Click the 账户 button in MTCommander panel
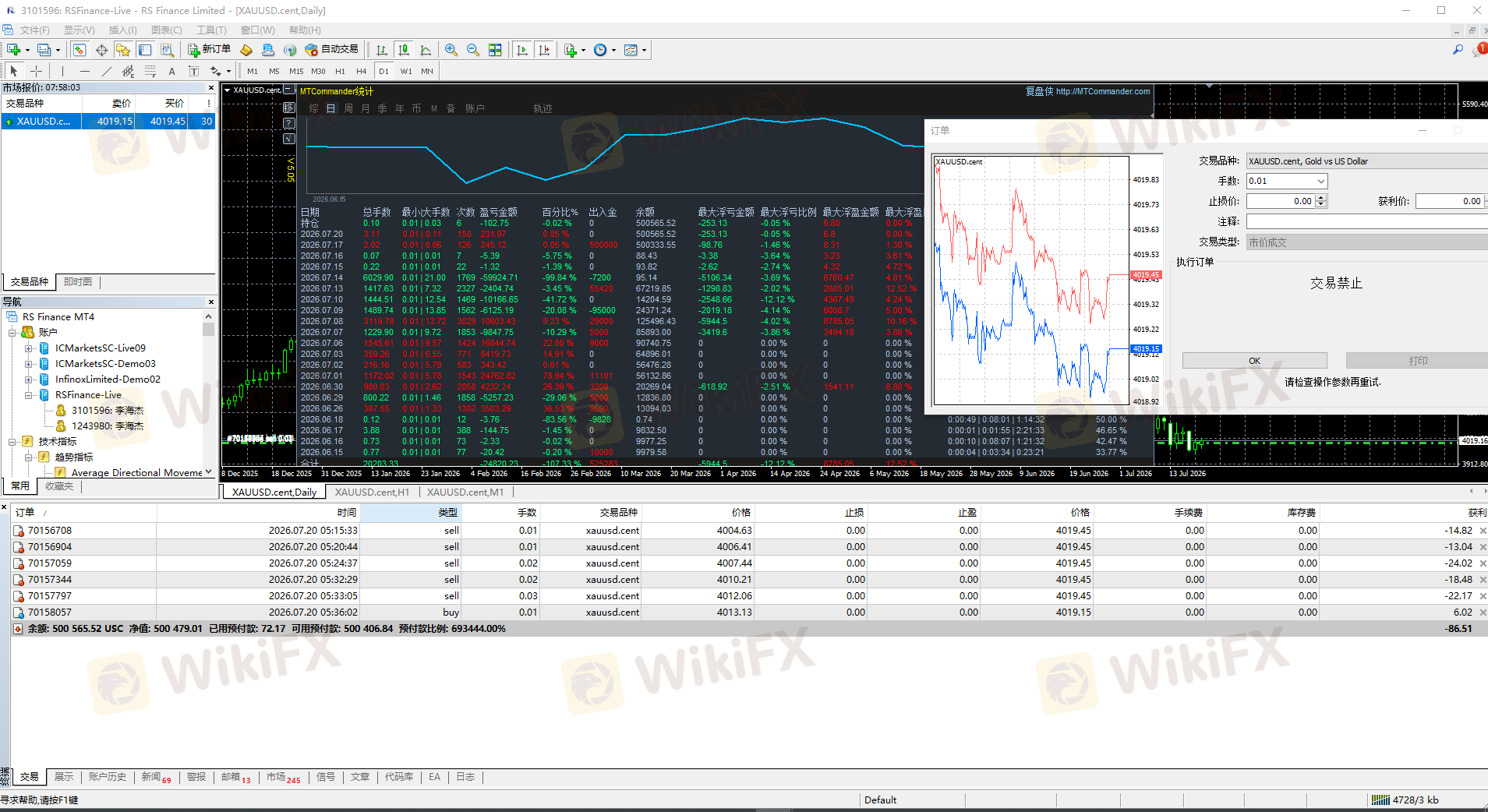The image size is (1488, 812). pos(475,108)
